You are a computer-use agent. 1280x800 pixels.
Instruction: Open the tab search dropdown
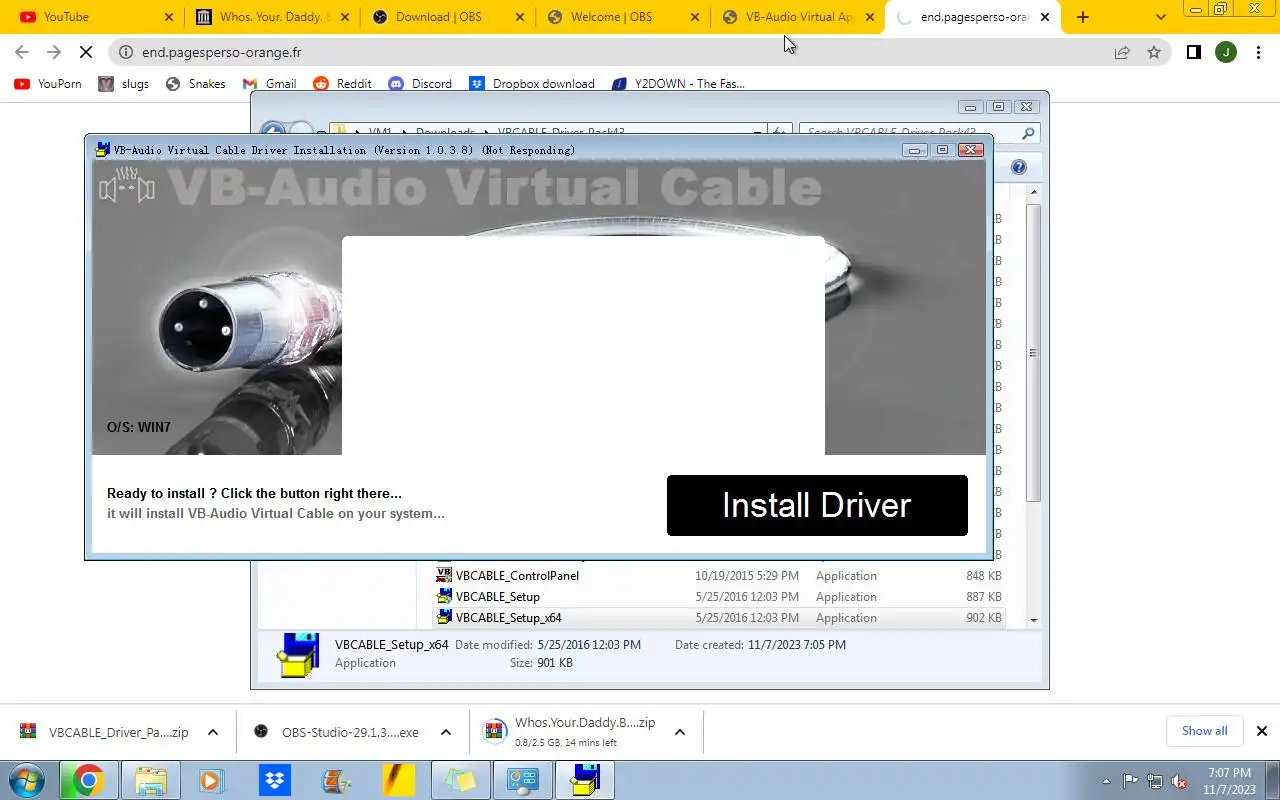click(1160, 17)
